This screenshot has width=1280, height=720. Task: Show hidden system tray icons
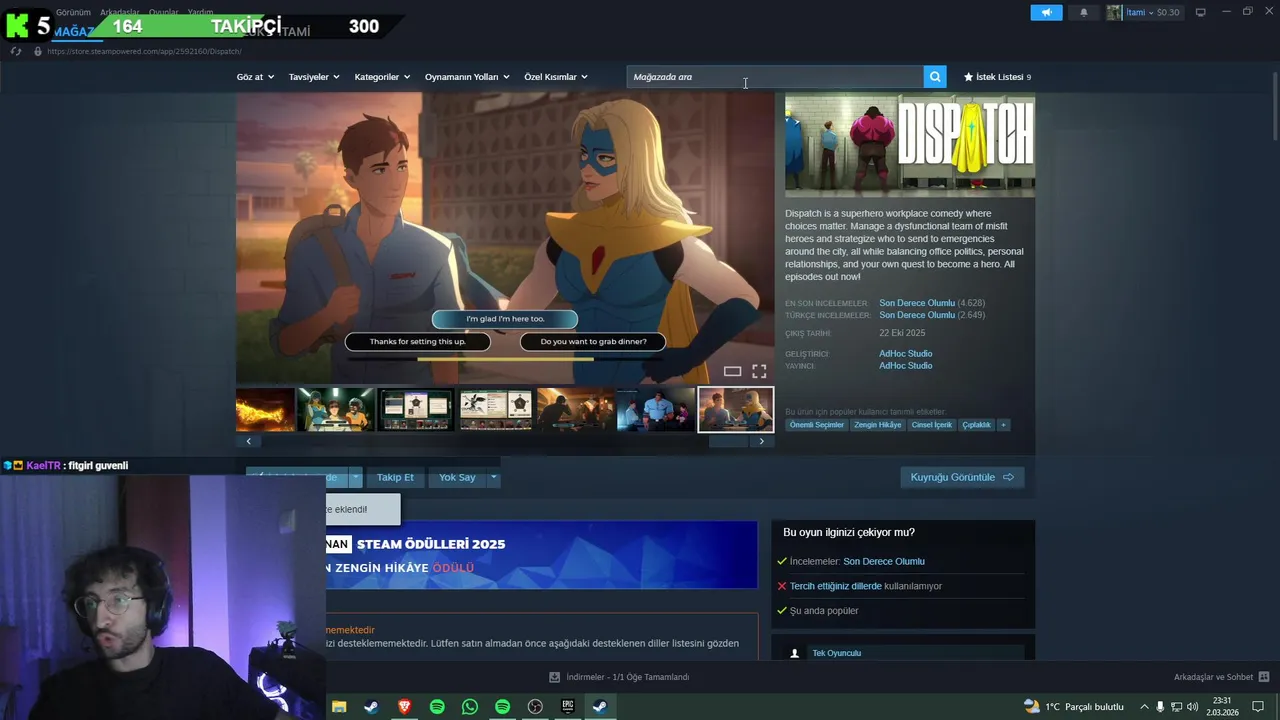tap(1145, 707)
